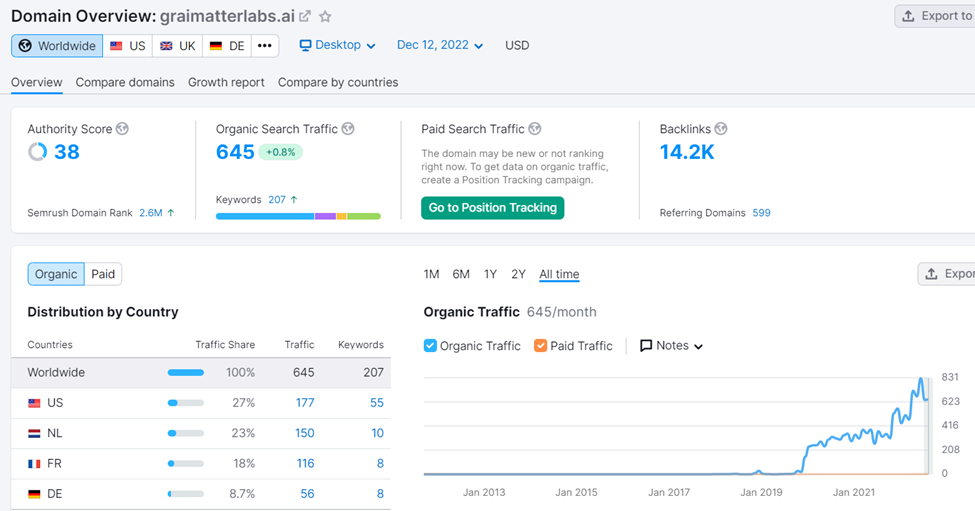Select the US flag country filter
The width and height of the screenshot is (975, 511).
(127, 46)
